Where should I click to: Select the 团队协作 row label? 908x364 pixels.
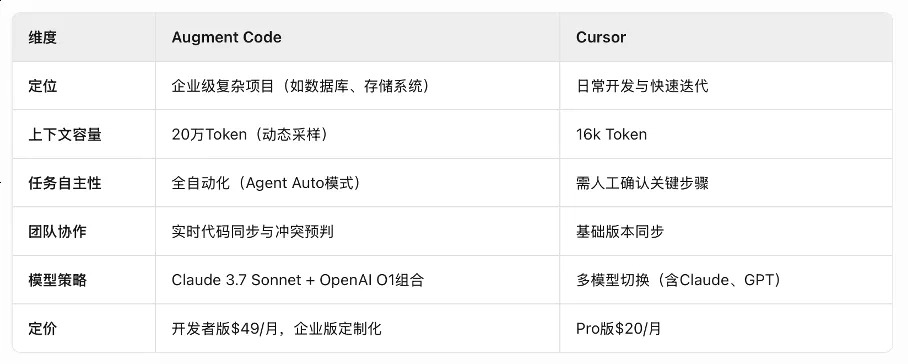click(x=57, y=231)
